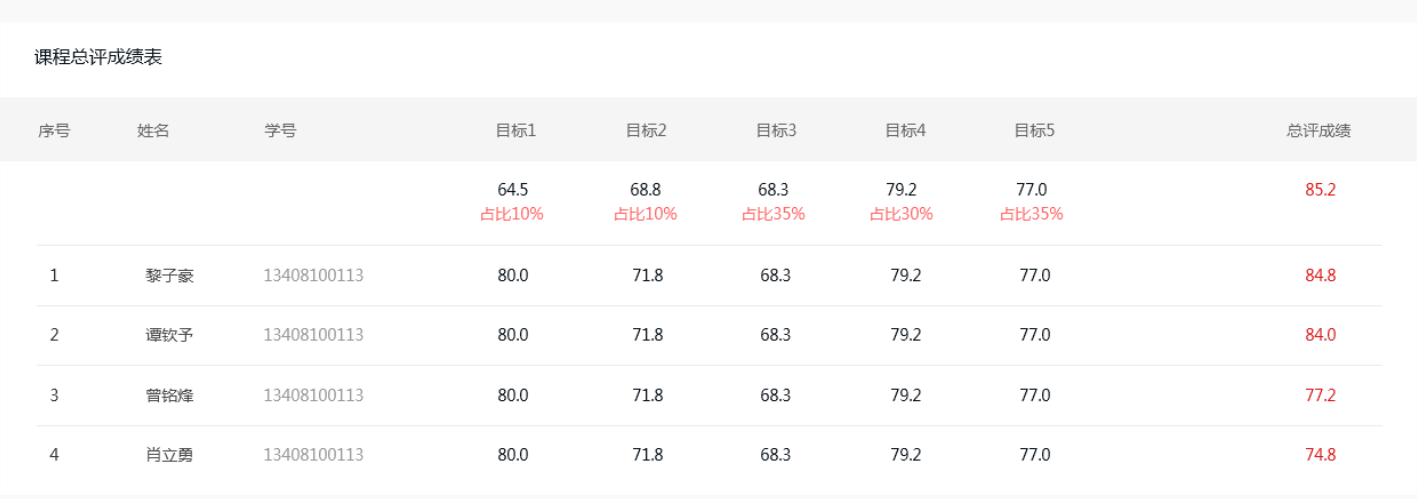
Task: Click the row number 3 cell
Action: click(x=54, y=395)
